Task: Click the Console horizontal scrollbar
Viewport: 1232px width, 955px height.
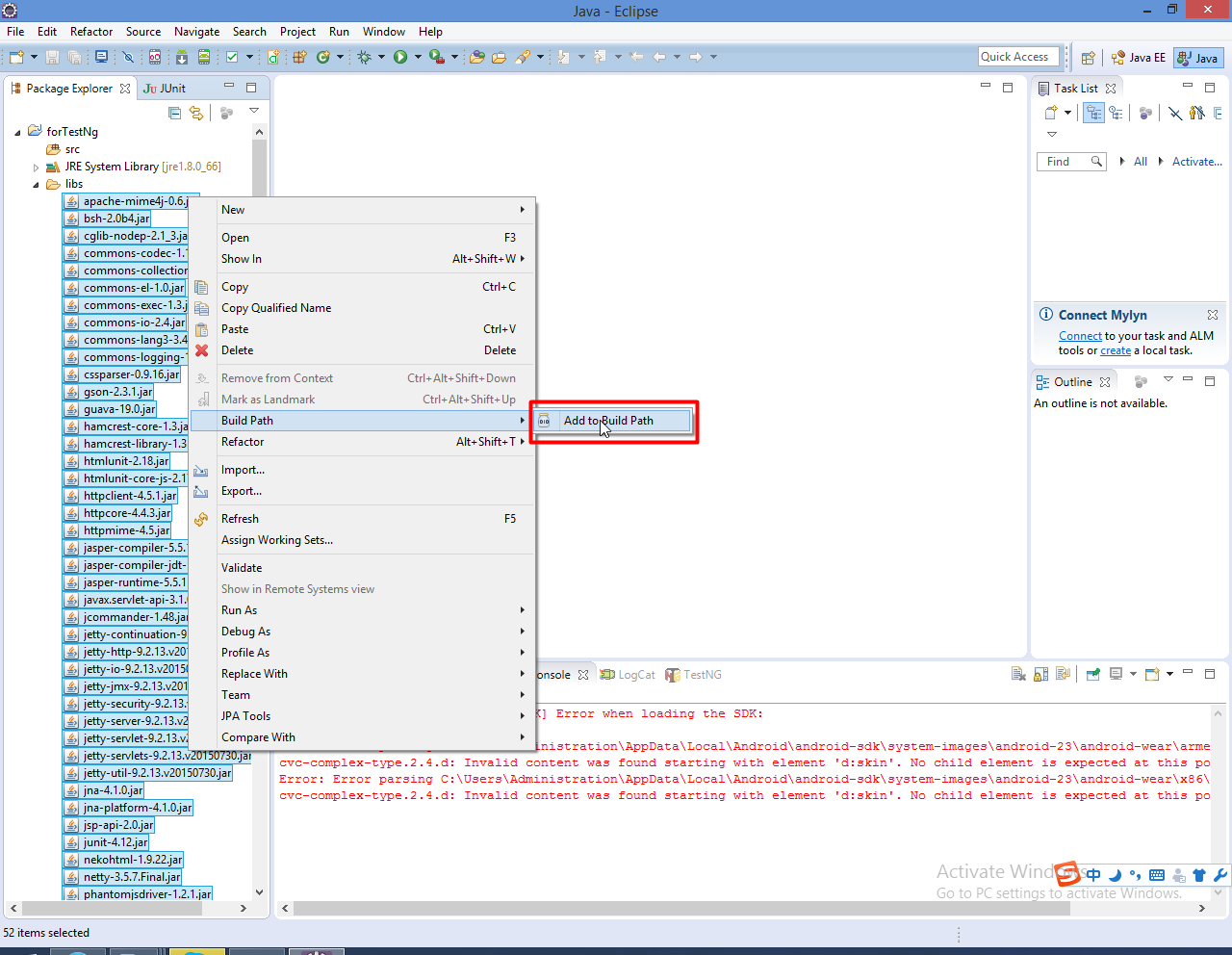Action: pos(743,908)
